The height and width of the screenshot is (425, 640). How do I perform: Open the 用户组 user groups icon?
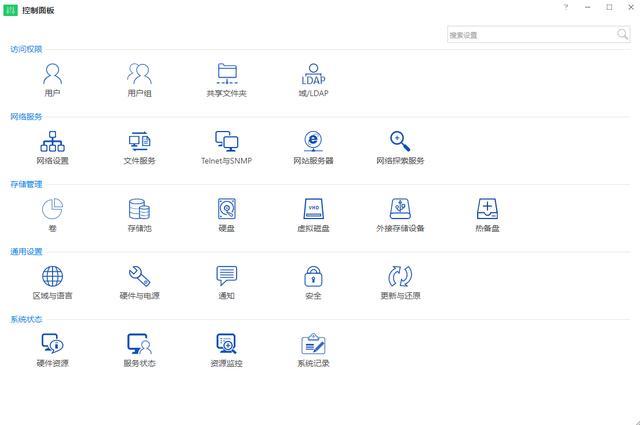tap(139, 75)
